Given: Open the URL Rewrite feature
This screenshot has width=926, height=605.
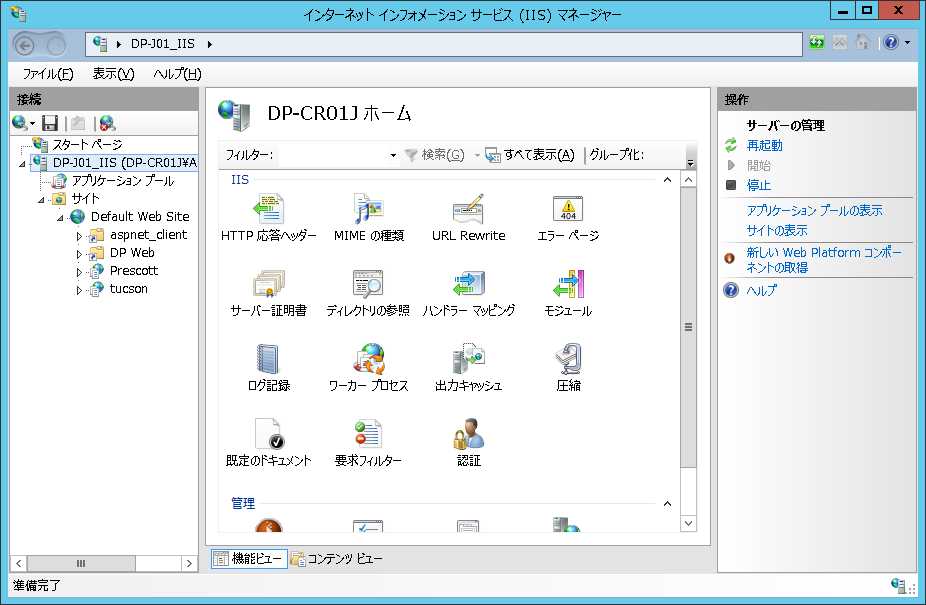Looking at the screenshot, I should click(468, 217).
